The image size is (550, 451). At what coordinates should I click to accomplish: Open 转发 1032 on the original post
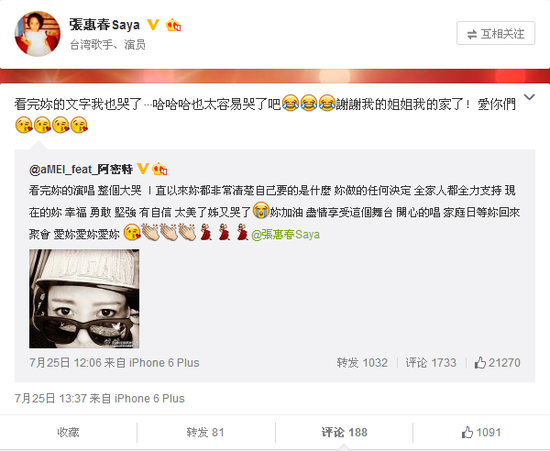pyautogui.click(x=362, y=363)
